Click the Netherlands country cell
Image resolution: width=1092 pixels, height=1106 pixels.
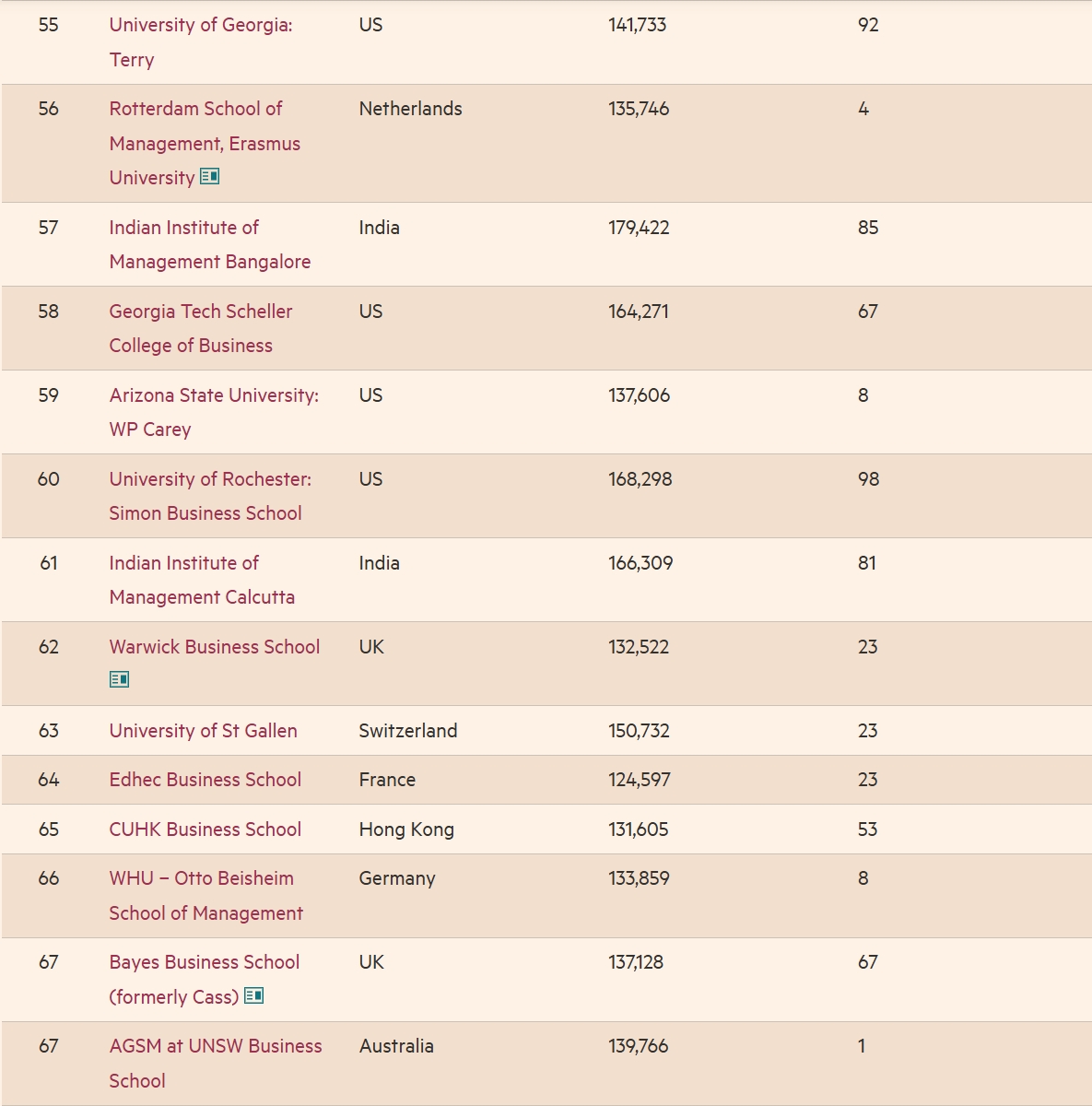[411, 109]
